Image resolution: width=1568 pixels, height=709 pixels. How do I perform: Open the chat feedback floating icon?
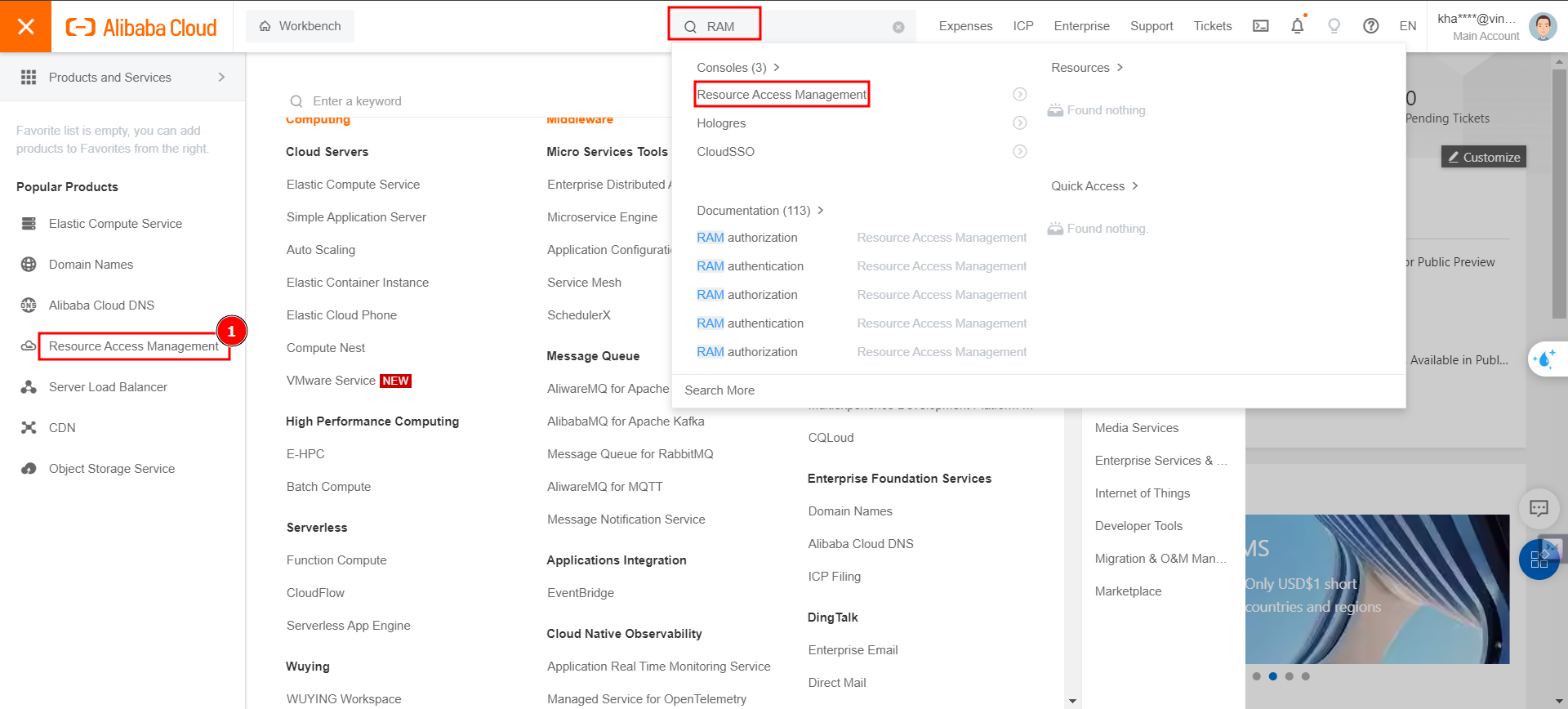tap(1539, 509)
